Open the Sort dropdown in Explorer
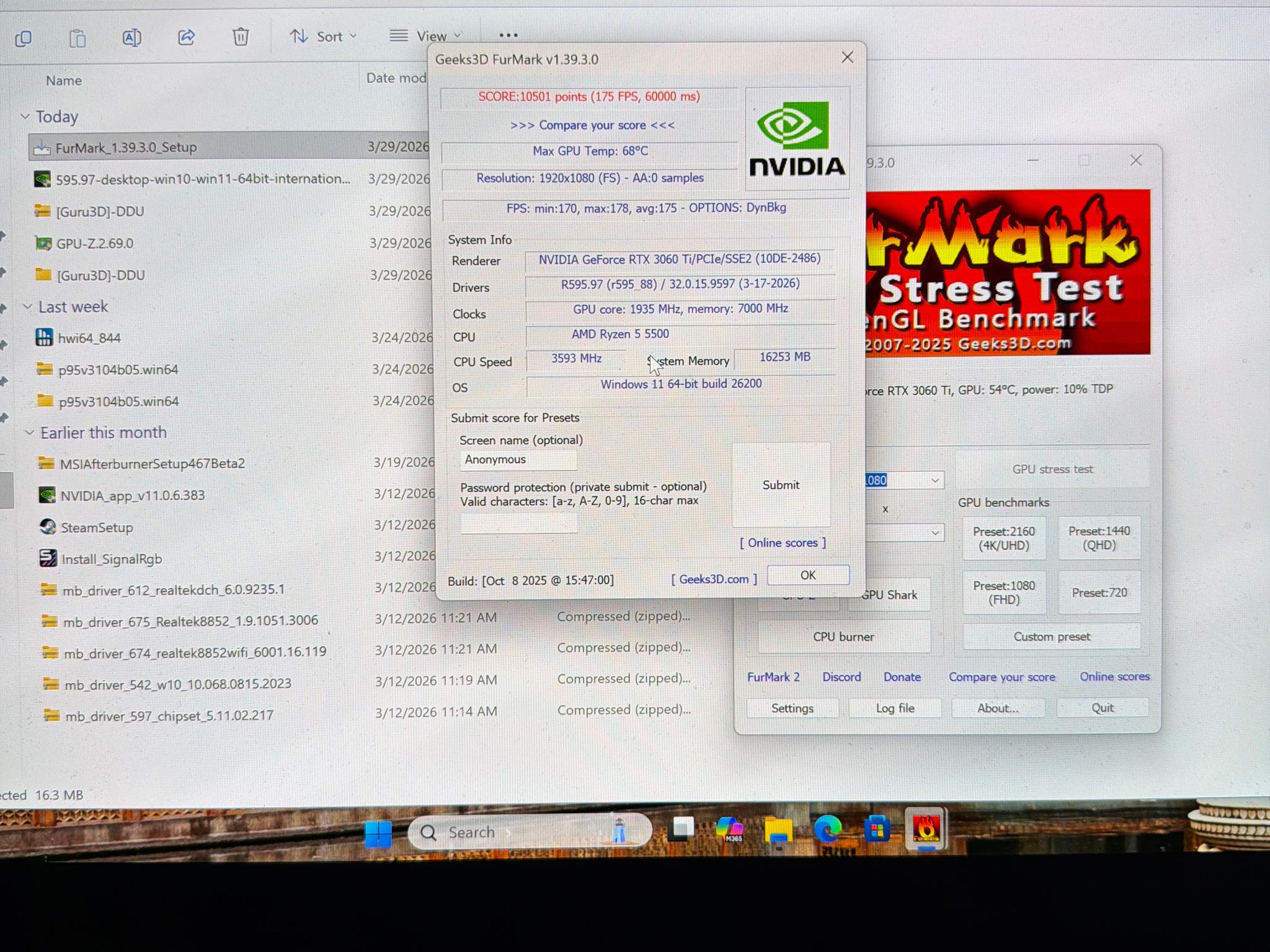Screen dimensions: 1270x952 pos(324,37)
